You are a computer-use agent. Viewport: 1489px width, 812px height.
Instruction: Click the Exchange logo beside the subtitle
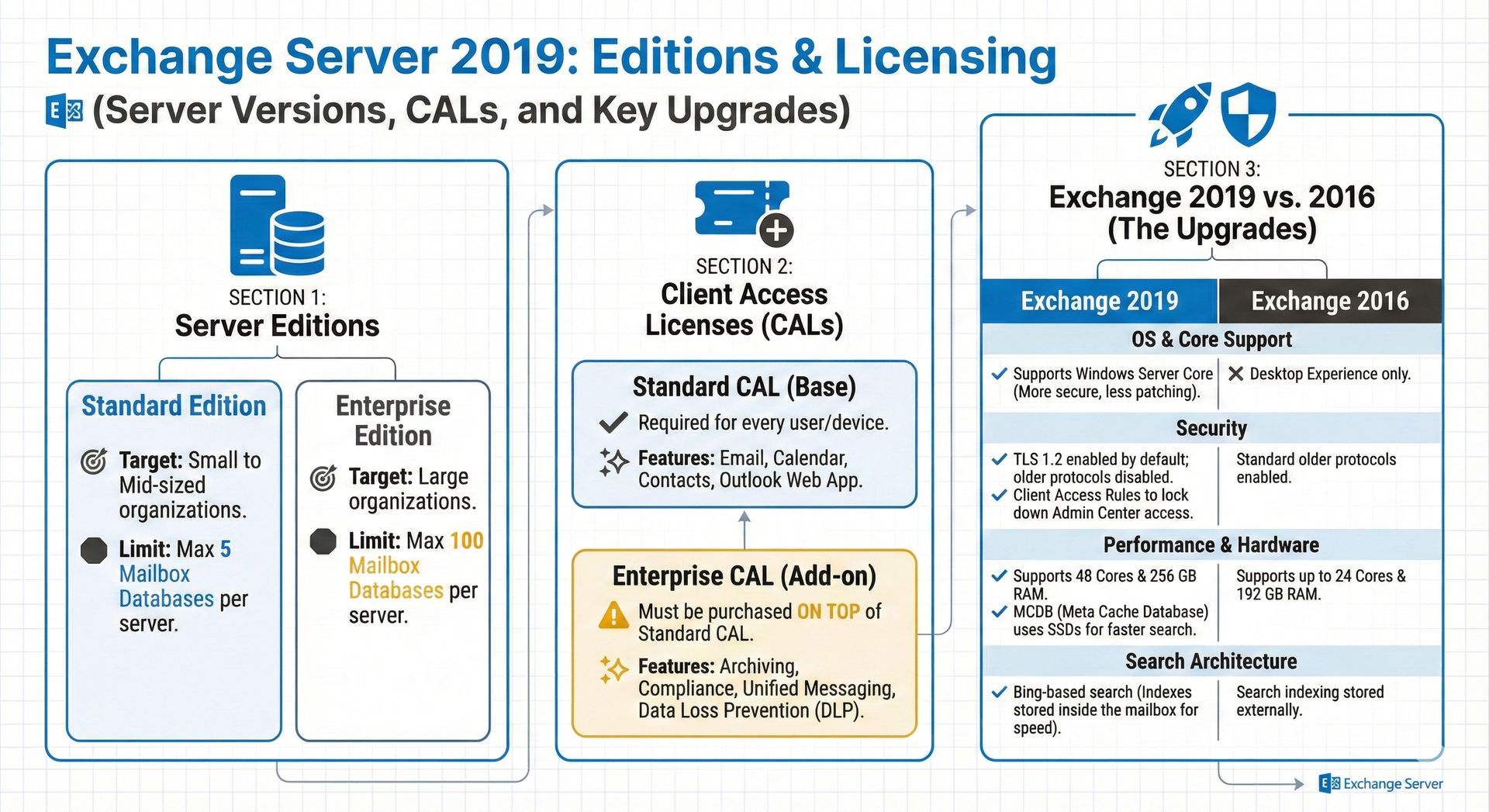(64, 112)
